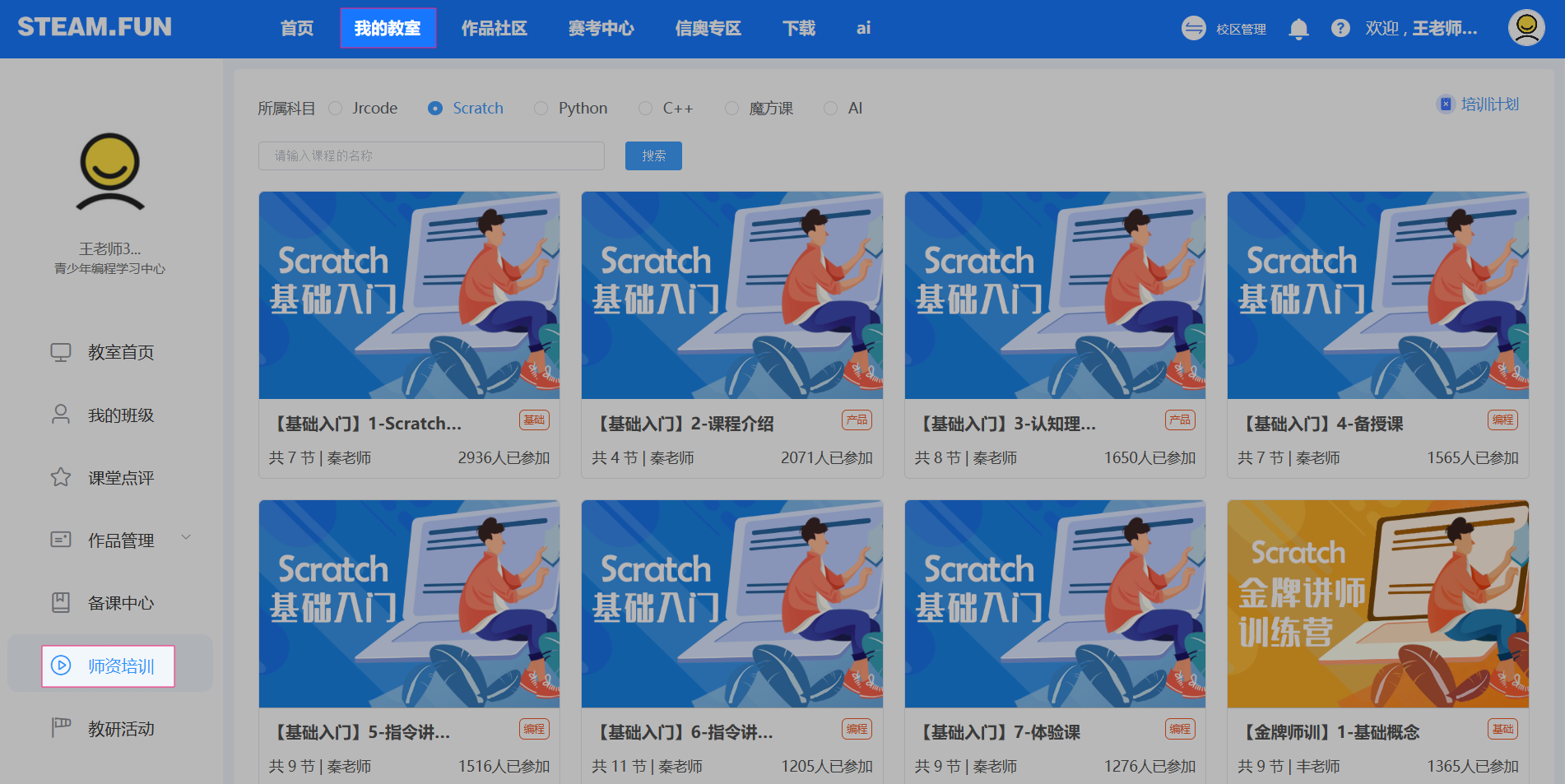Image resolution: width=1565 pixels, height=784 pixels.
Task: Open 【基础入门】7-体验课 course title
Action: click(998, 732)
